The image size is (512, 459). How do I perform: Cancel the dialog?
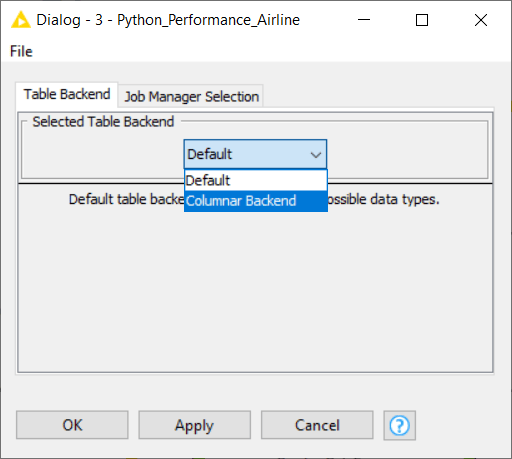[x=317, y=425]
